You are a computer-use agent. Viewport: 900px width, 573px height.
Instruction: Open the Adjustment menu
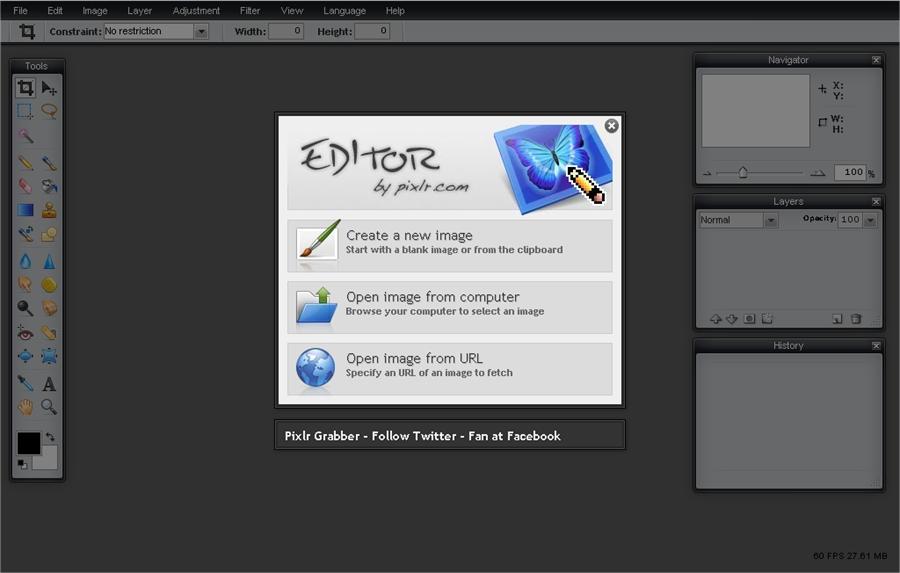(196, 10)
